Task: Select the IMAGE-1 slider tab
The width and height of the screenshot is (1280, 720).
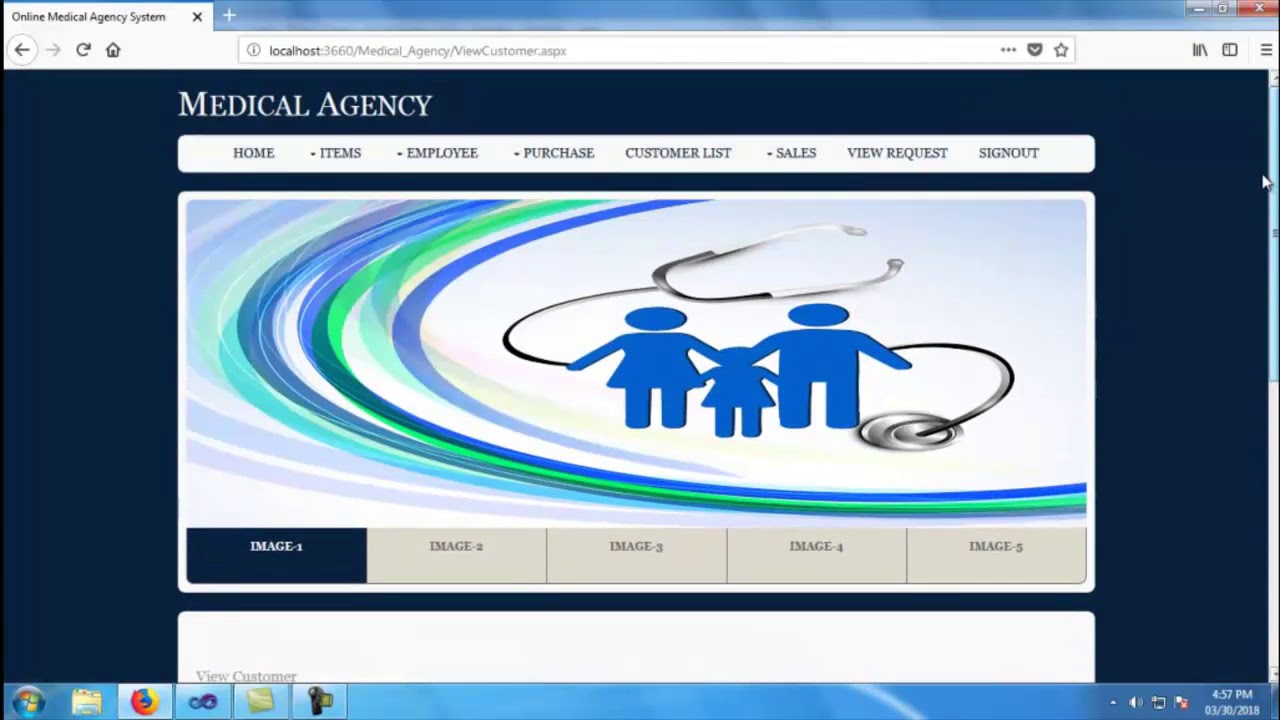Action: (x=276, y=555)
